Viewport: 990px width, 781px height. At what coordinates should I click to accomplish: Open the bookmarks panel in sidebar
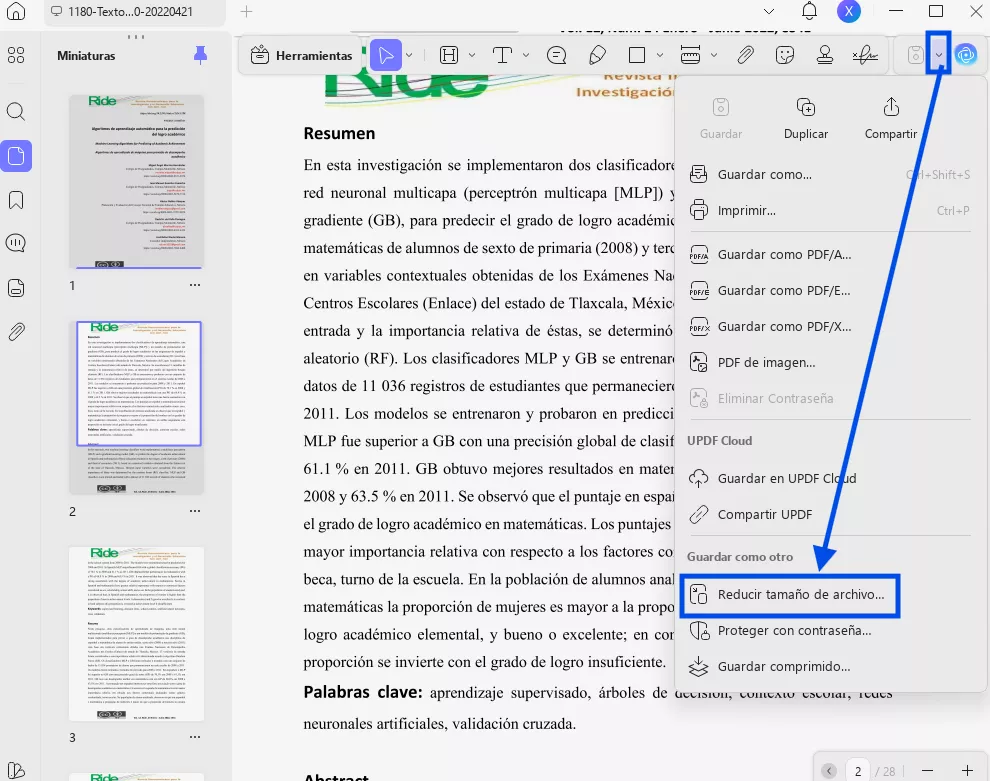[x=16, y=200]
